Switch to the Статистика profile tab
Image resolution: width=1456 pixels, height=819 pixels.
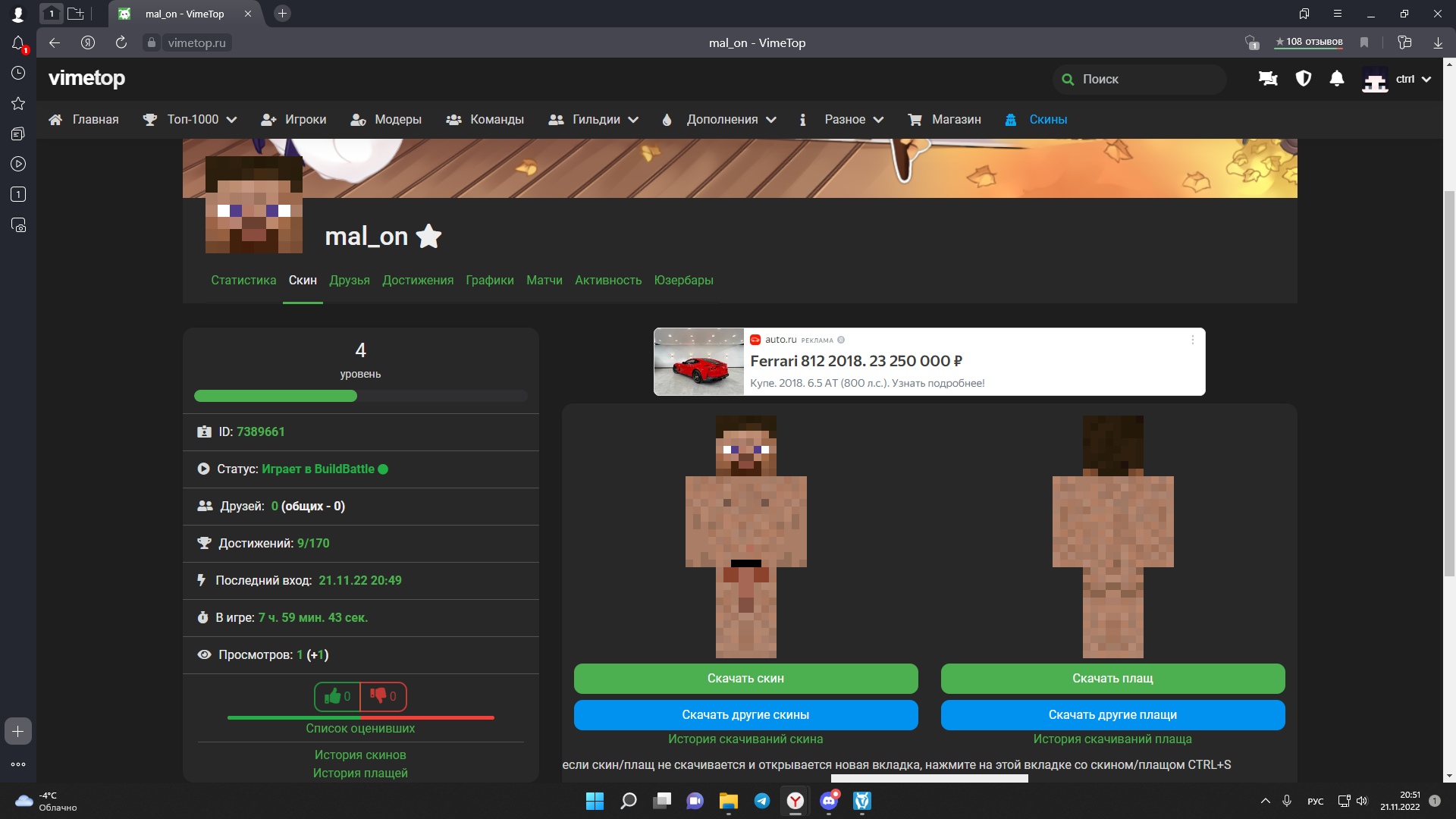[243, 281]
